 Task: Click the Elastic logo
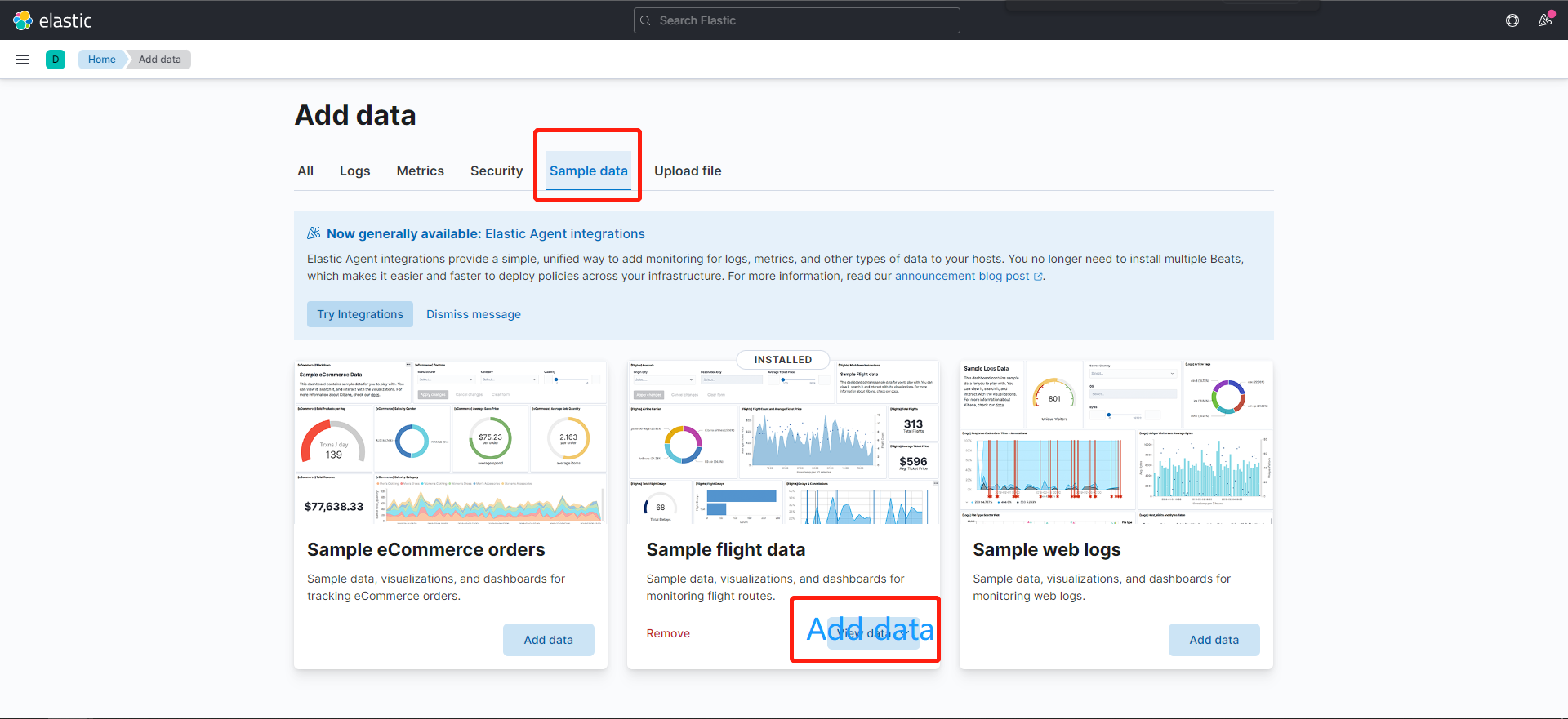point(53,20)
